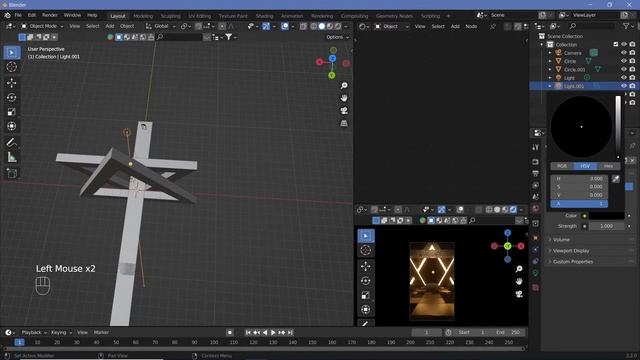Click the brightness value slider beside color wheel

618,127
